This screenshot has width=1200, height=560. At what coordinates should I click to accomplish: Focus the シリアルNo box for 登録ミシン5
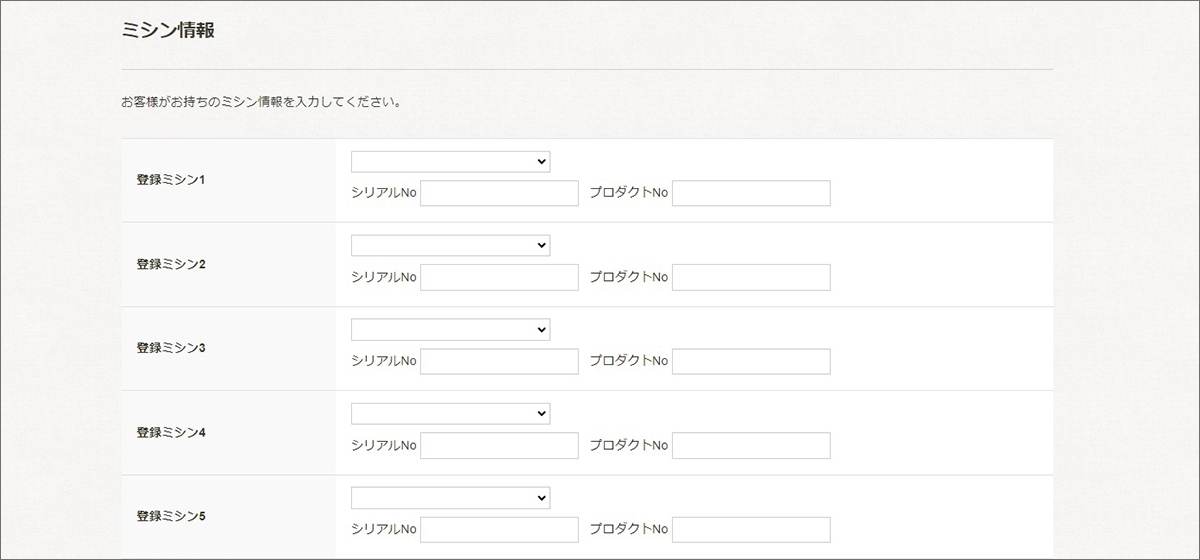coord(499,529)
